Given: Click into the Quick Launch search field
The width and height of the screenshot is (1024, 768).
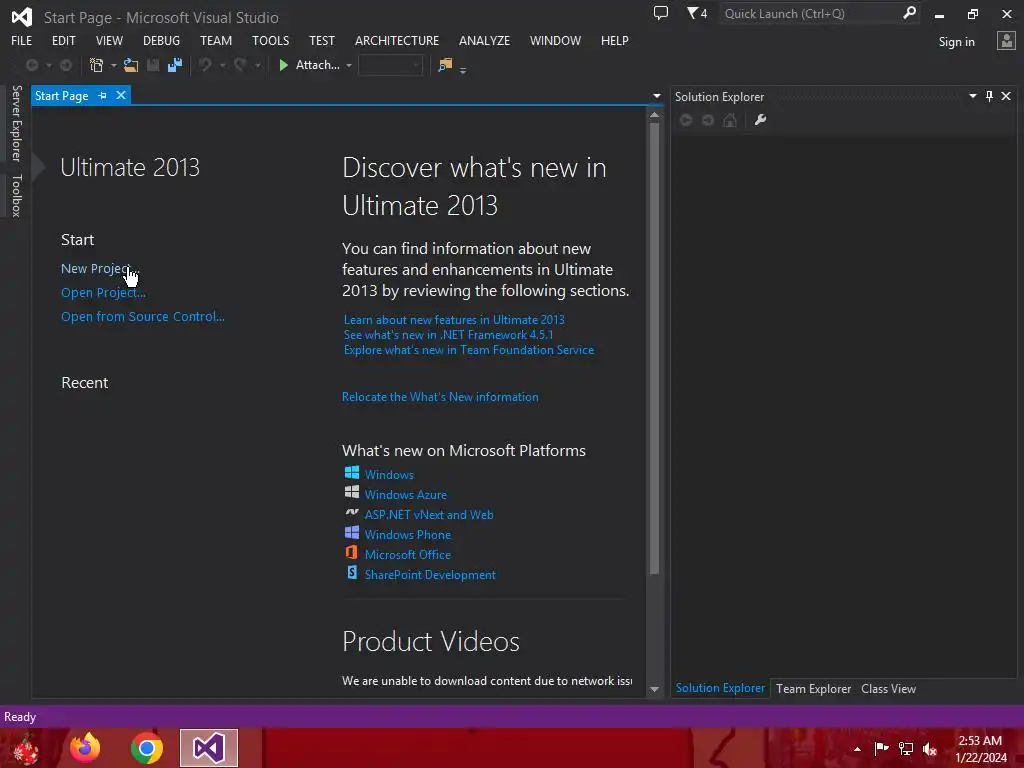Looking at the screenshot, I should pyautogui.click(x=810, y=13).
